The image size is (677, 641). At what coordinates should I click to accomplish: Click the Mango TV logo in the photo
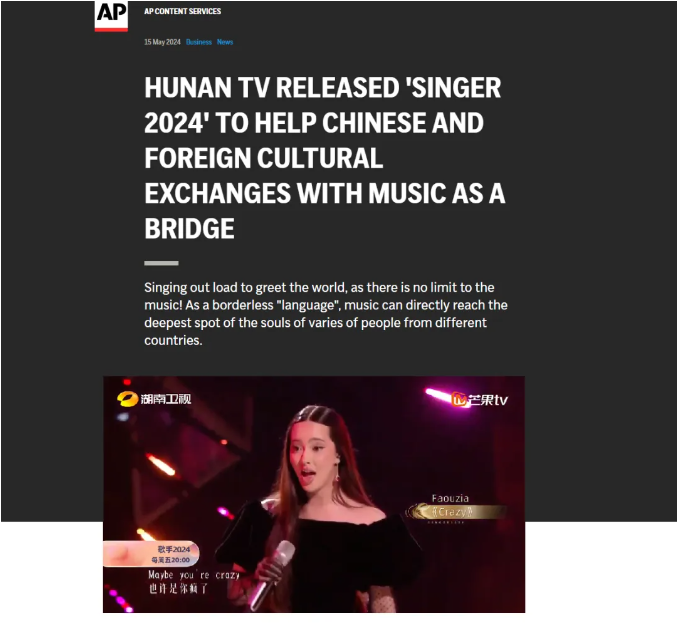[x=480, y=399]
